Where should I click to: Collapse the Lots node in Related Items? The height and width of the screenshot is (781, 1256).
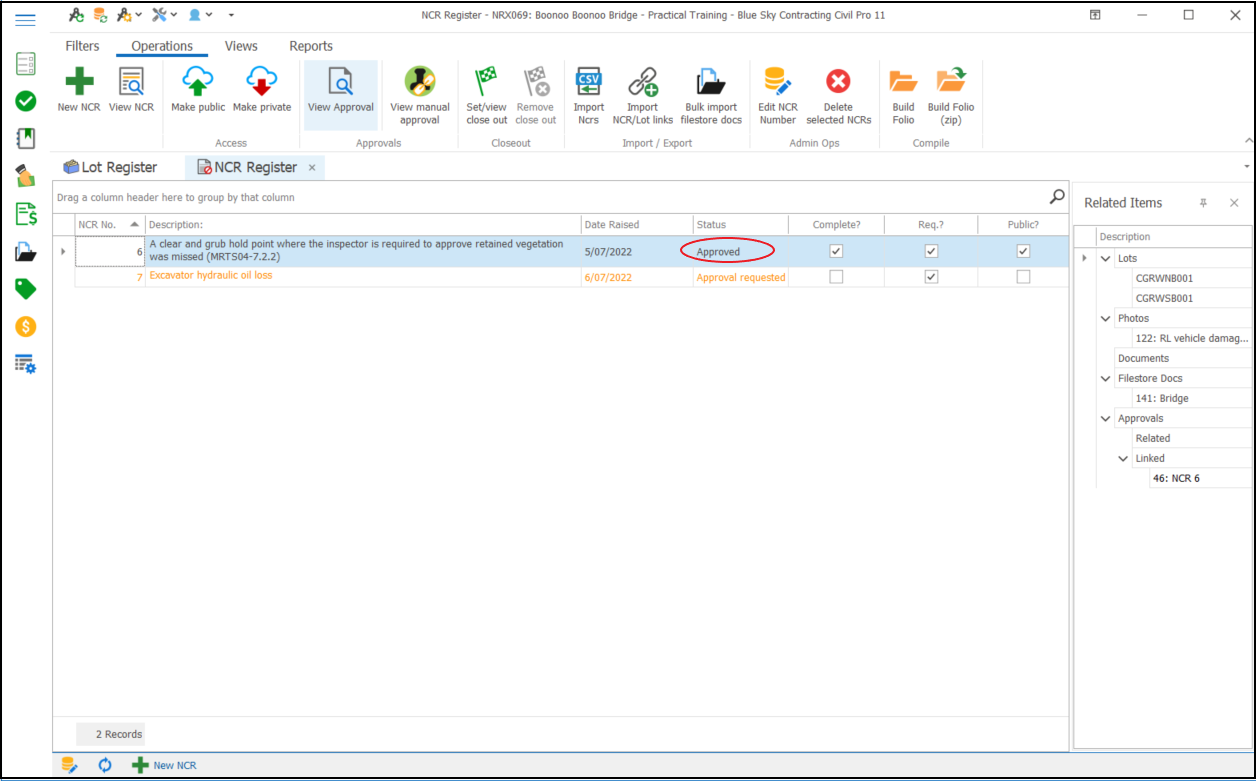tap(1106, 259)
